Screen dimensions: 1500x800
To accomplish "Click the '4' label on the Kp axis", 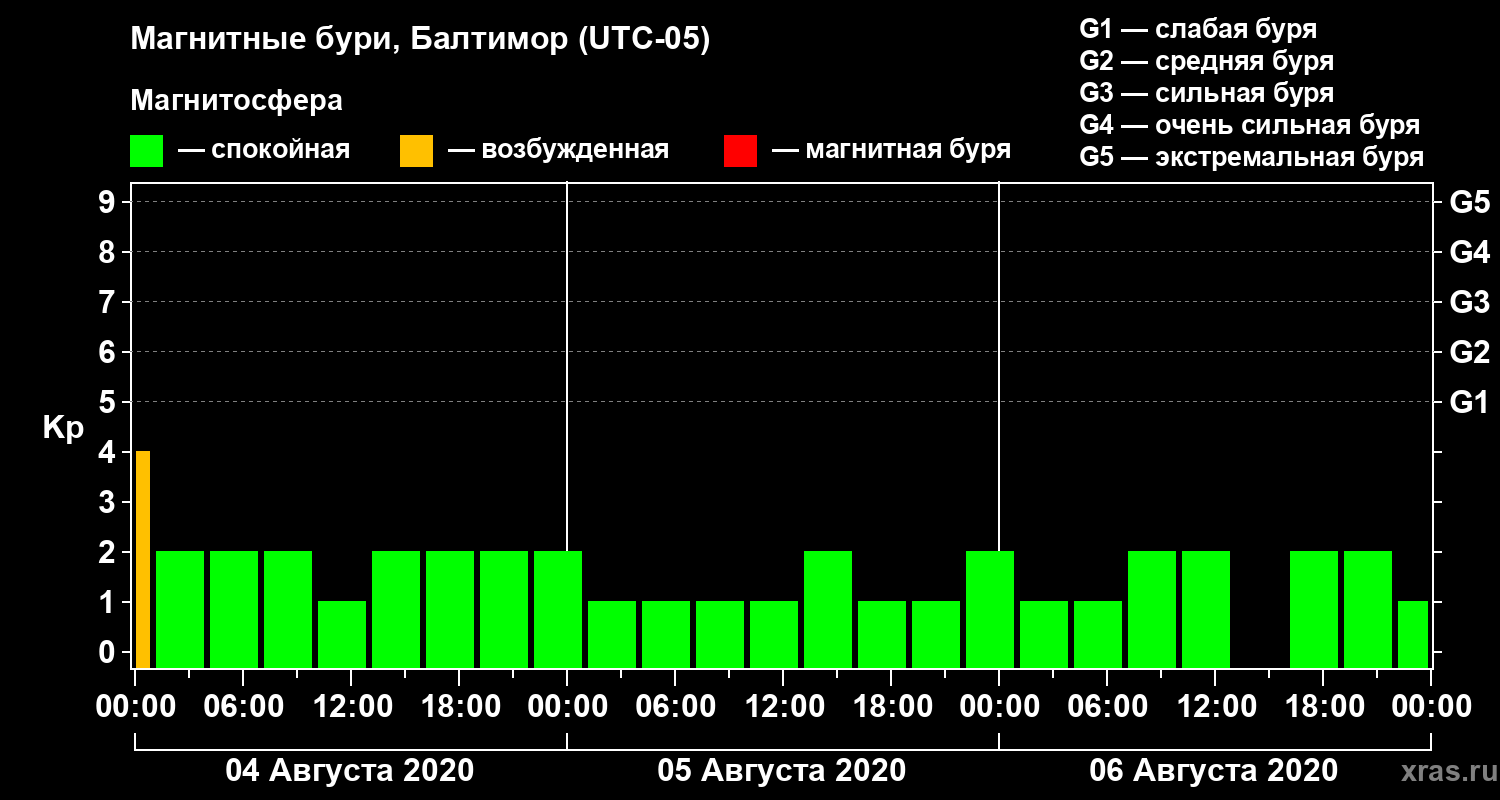I will (109, 453).
